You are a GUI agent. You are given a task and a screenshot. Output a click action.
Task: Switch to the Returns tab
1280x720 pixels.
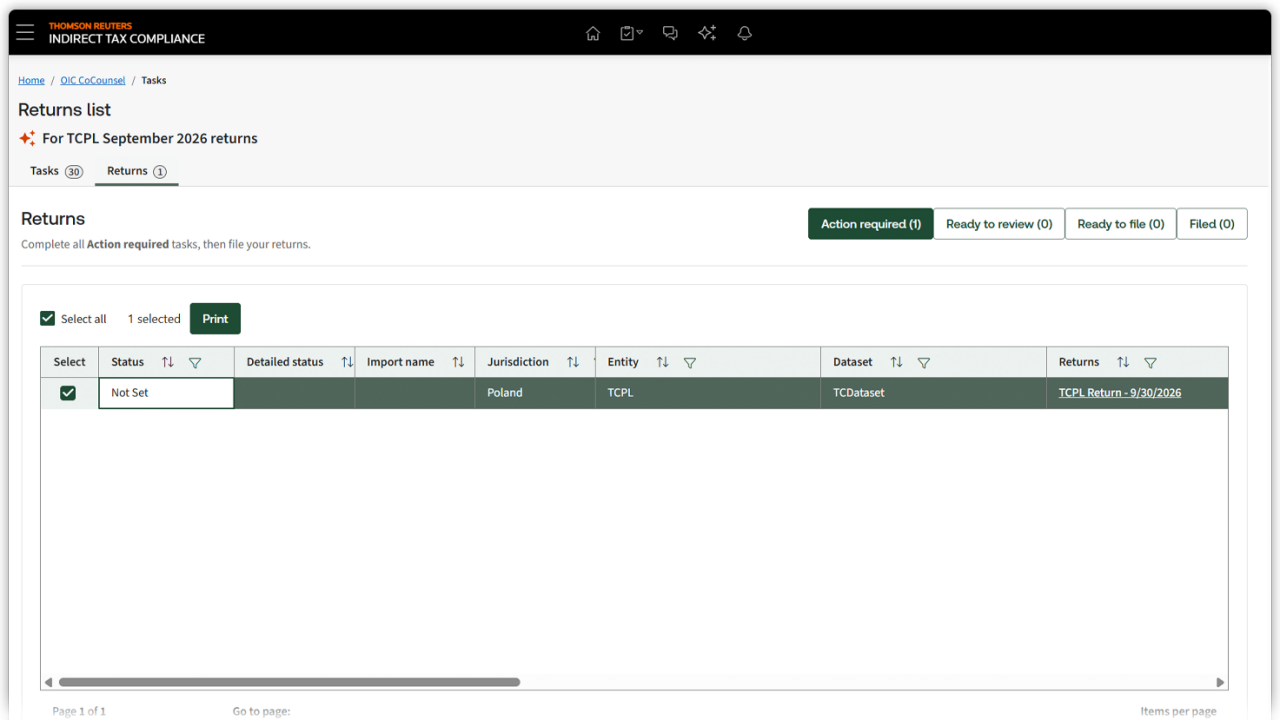pos(137,171)
